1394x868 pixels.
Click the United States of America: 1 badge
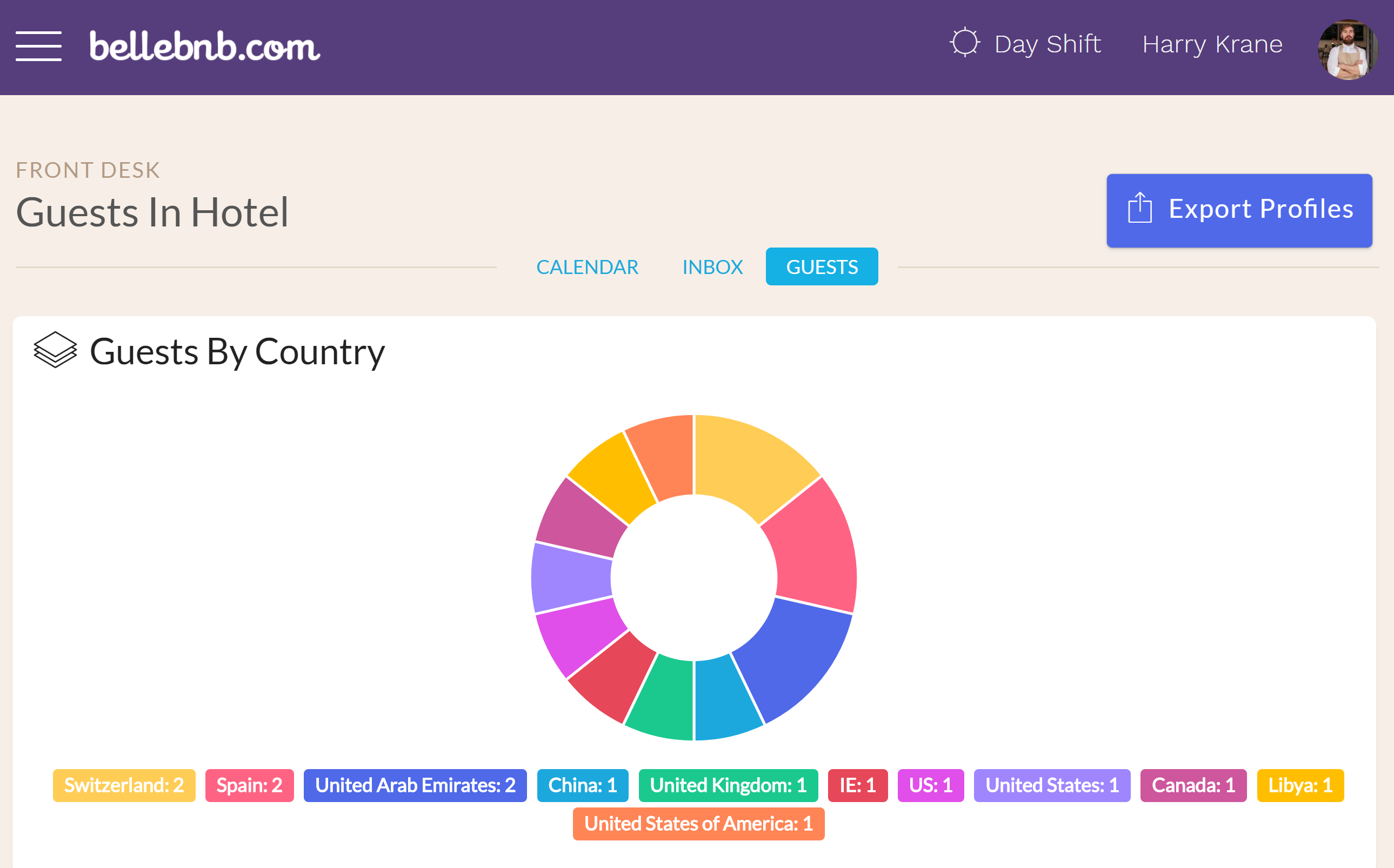[x=697, y=824]
